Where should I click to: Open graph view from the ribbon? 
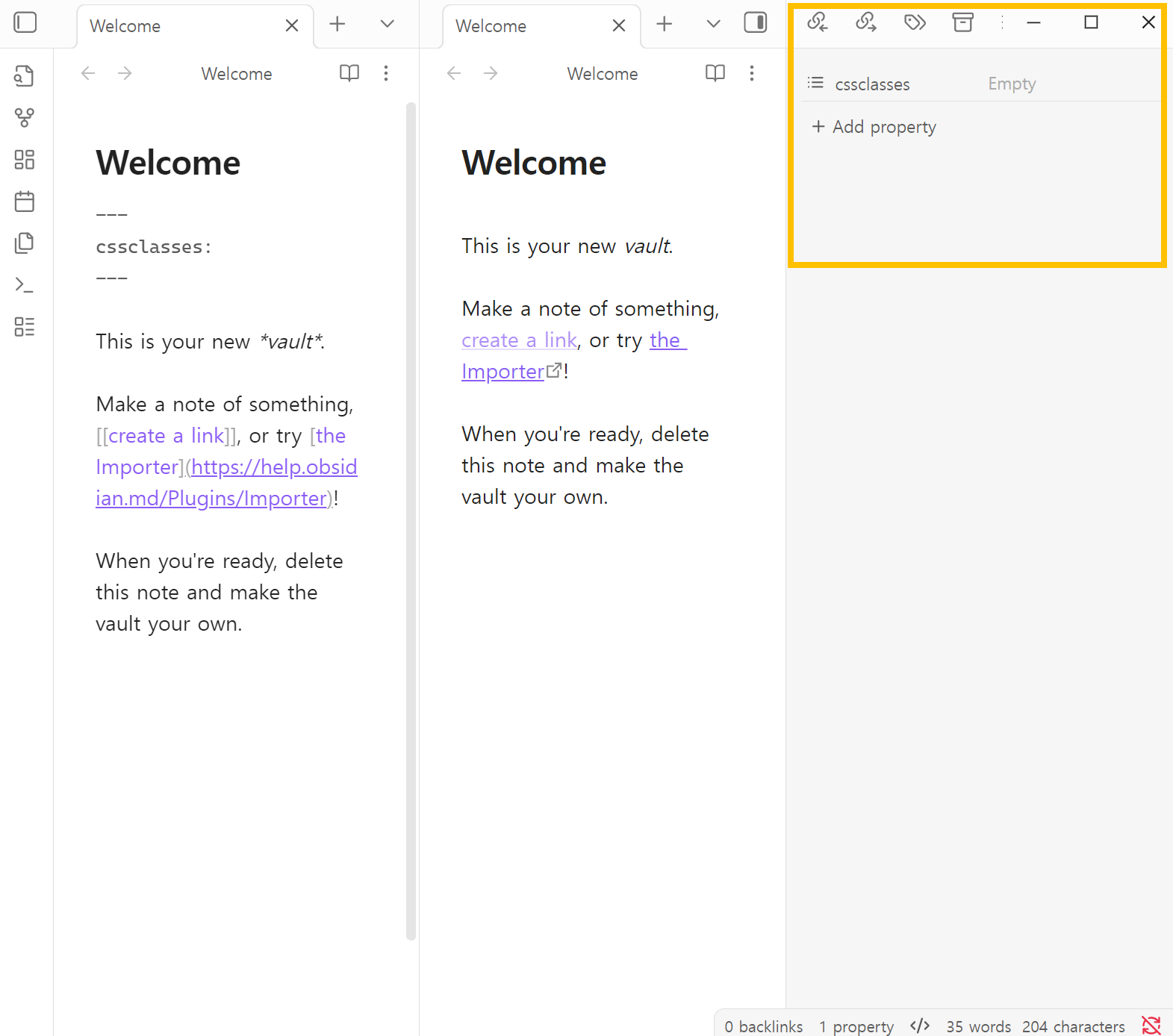pyautogui.click(x=25, y=117)
